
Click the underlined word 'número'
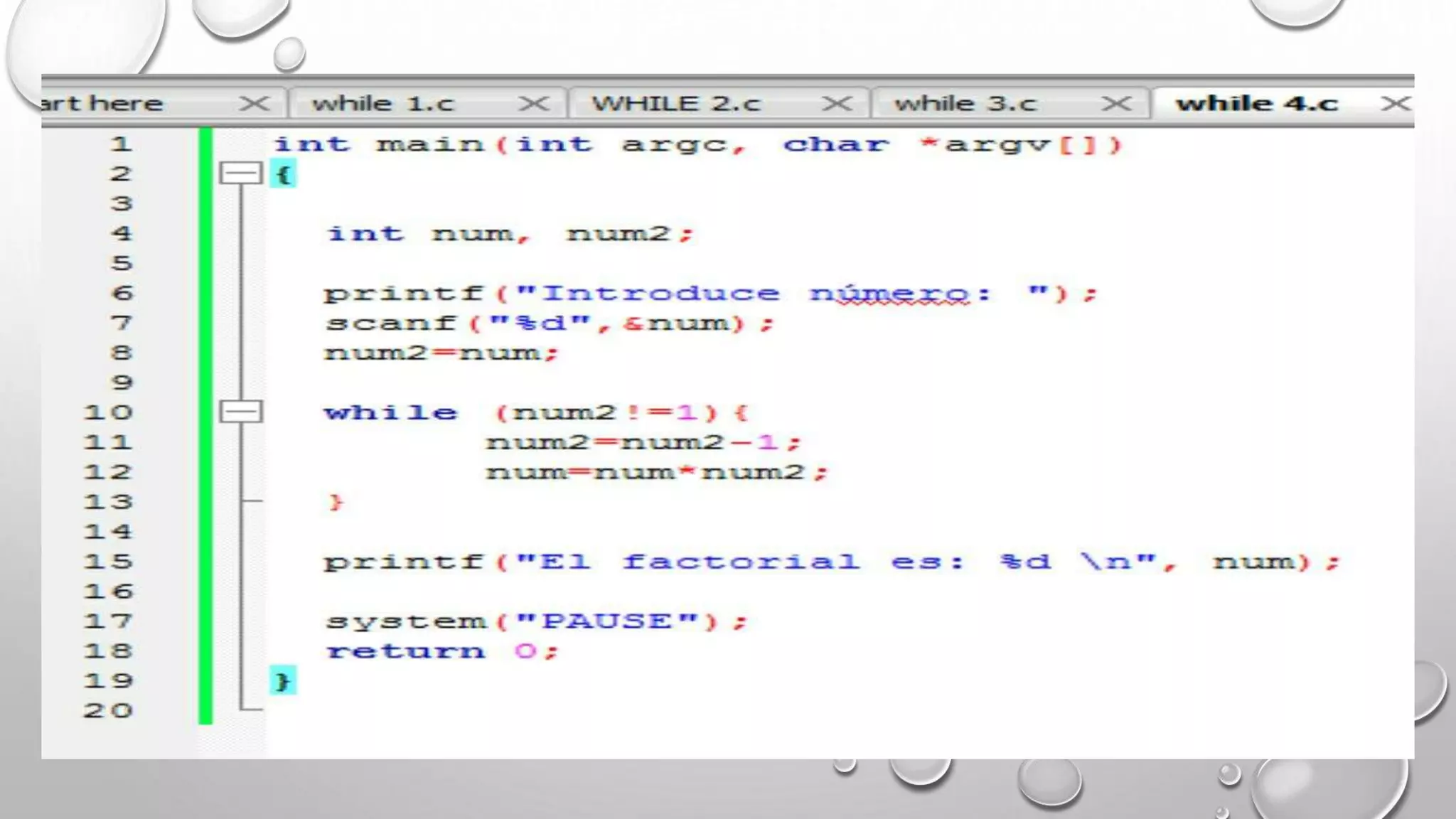[x=889, y=293]
